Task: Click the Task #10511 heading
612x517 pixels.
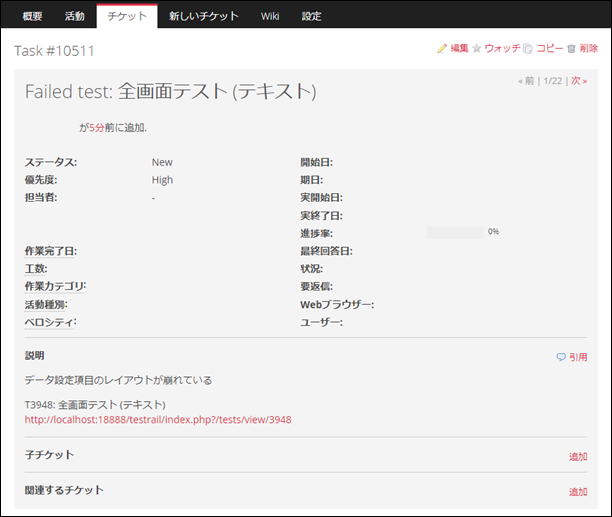Action: point(56,51)
